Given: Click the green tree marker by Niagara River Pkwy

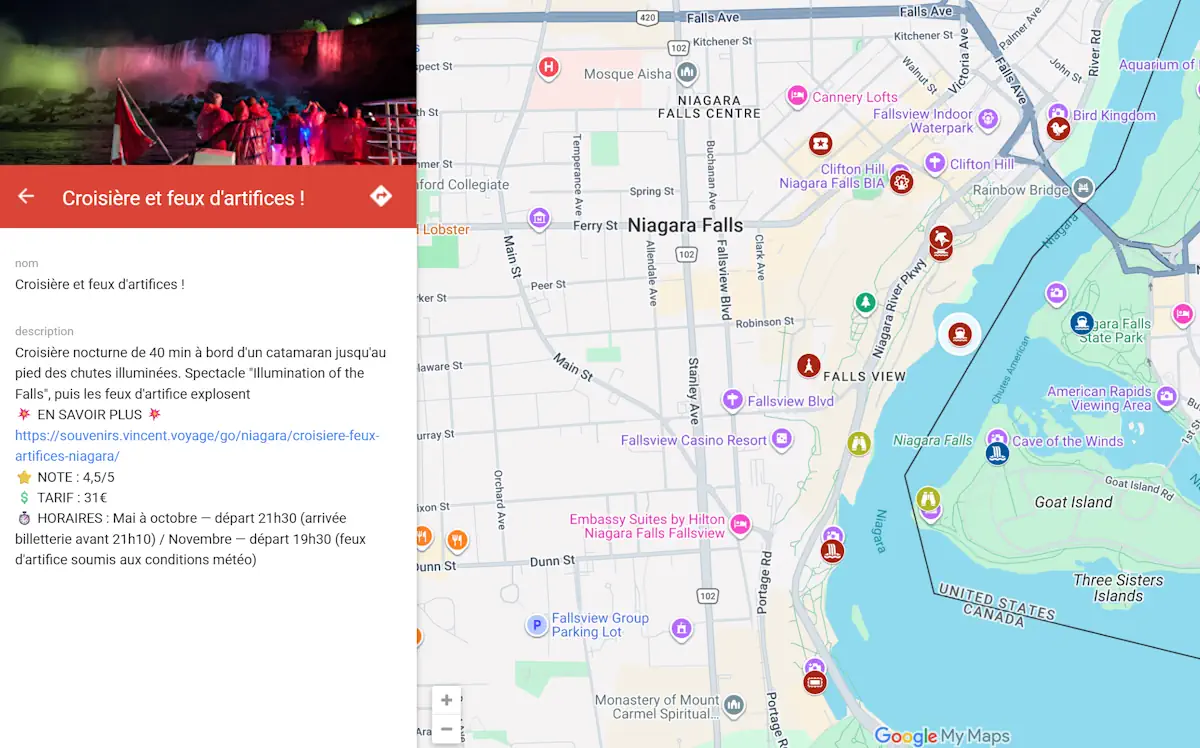Looking at the screenshot, I should click(865, 302).
